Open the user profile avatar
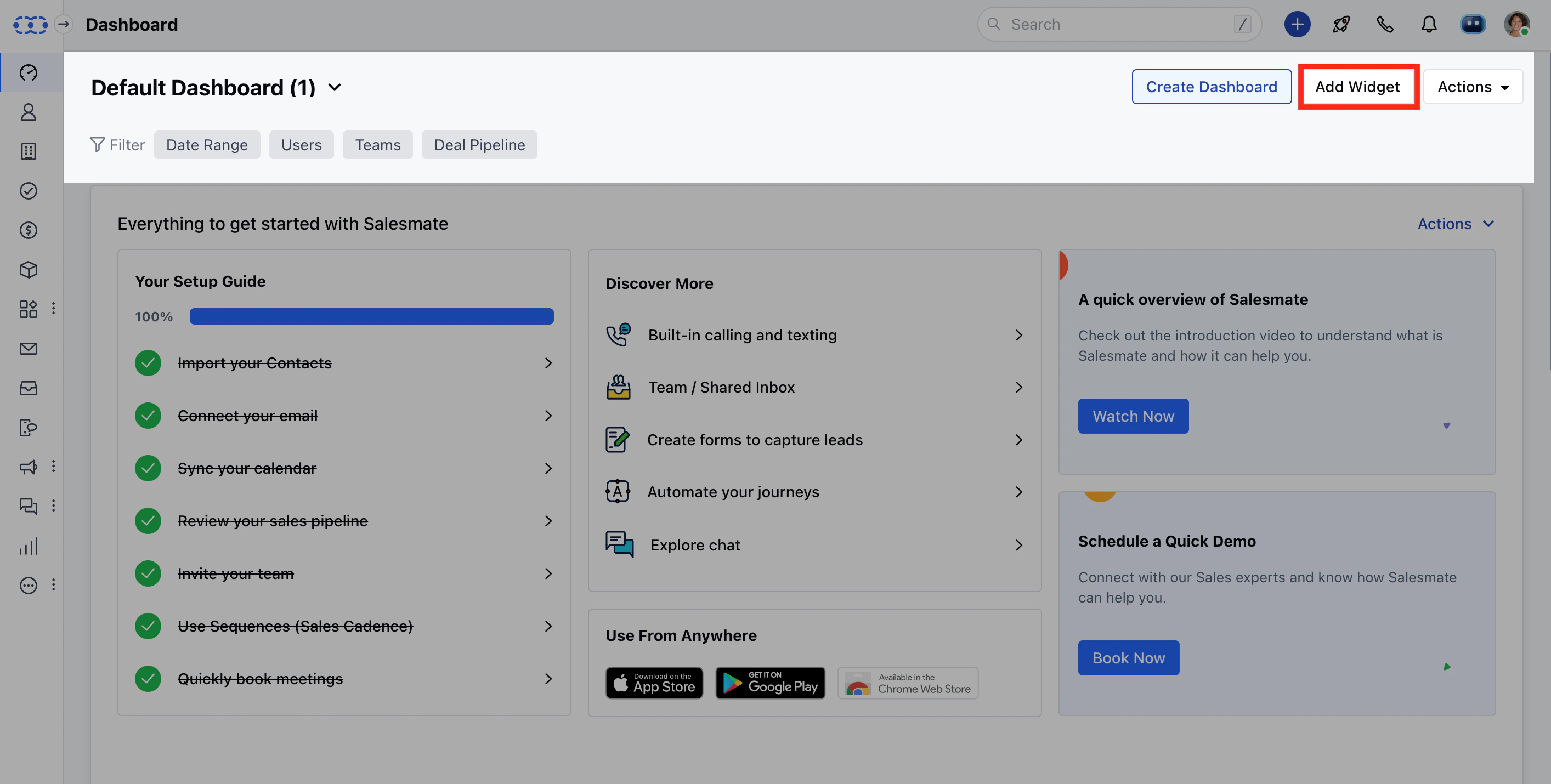Viewport: 1551px width, 784px height. [1516, 25]
